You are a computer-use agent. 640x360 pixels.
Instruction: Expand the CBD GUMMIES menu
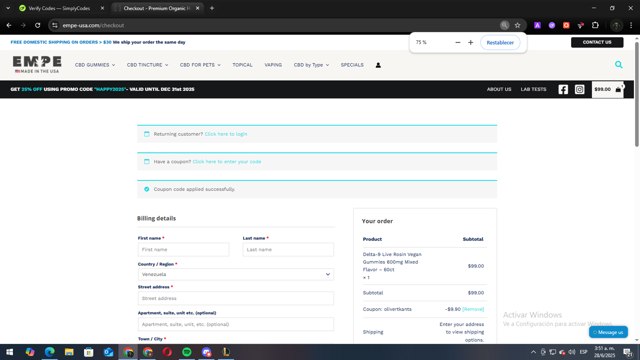coord(95,65)
